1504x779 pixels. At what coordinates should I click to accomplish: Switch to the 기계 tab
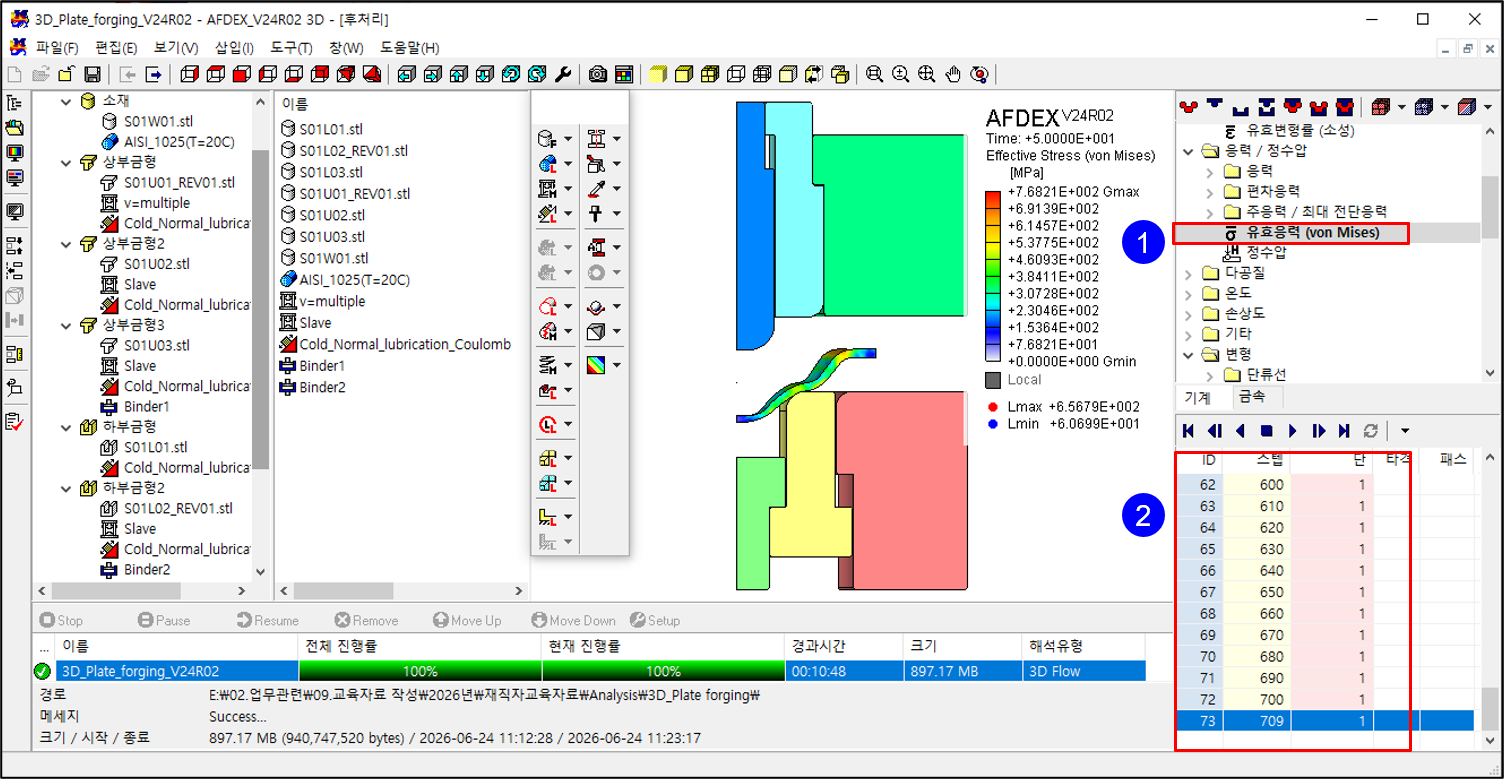[x=1198, y=396]
